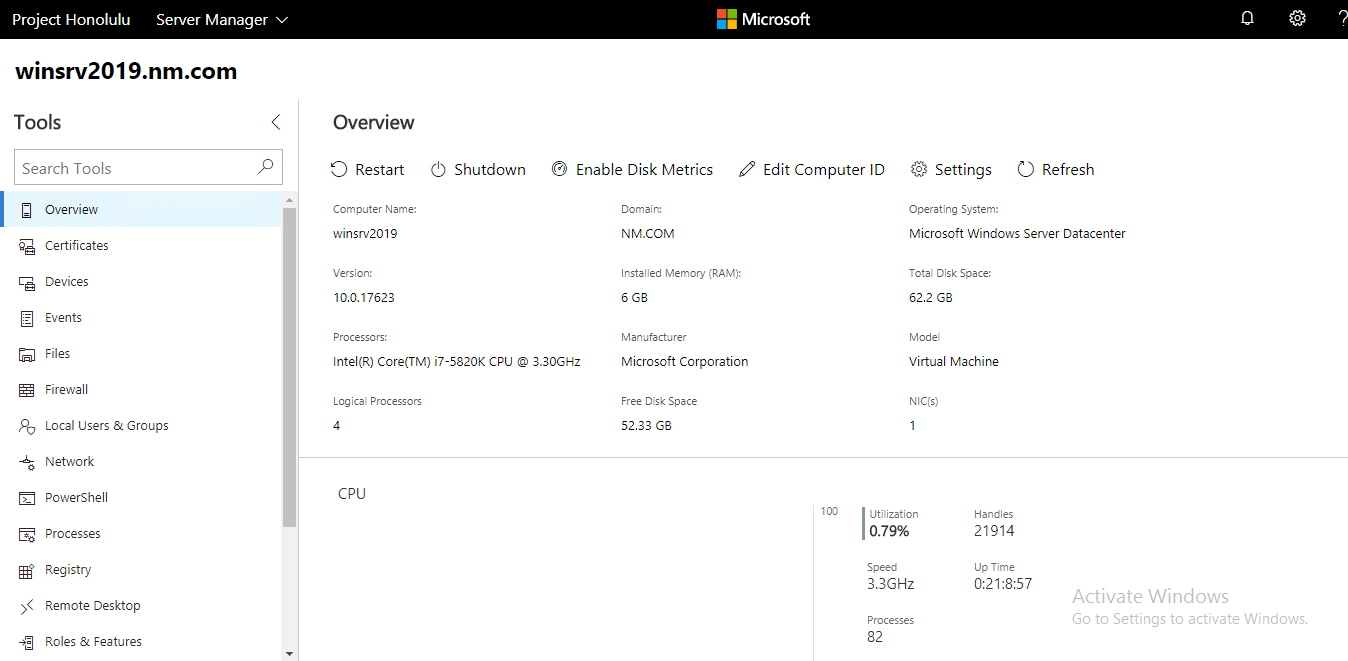Viewport: 1348px width, 661px height.
Task: Open the Firewall tool
Action: (x=67, y=389)
